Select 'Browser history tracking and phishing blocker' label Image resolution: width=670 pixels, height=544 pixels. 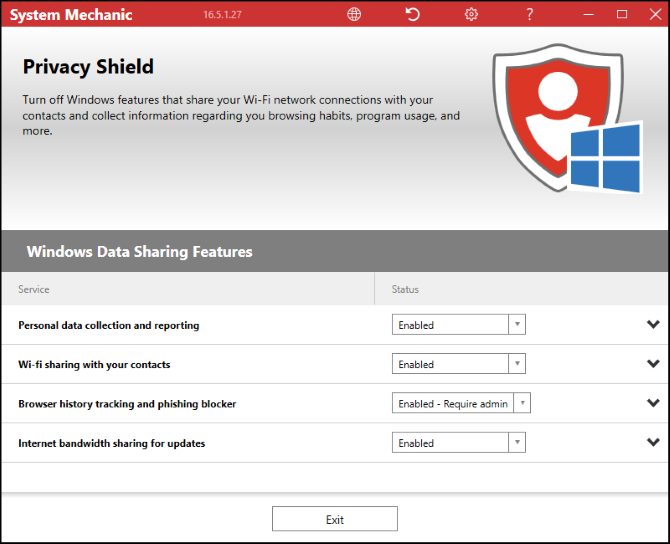coord(127,404)
